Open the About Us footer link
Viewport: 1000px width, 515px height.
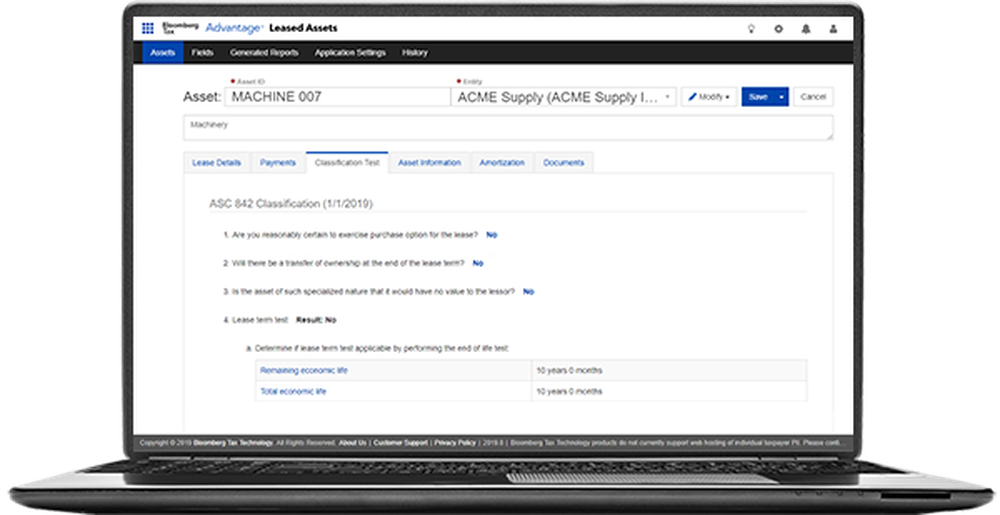click(x=353, y=442)
